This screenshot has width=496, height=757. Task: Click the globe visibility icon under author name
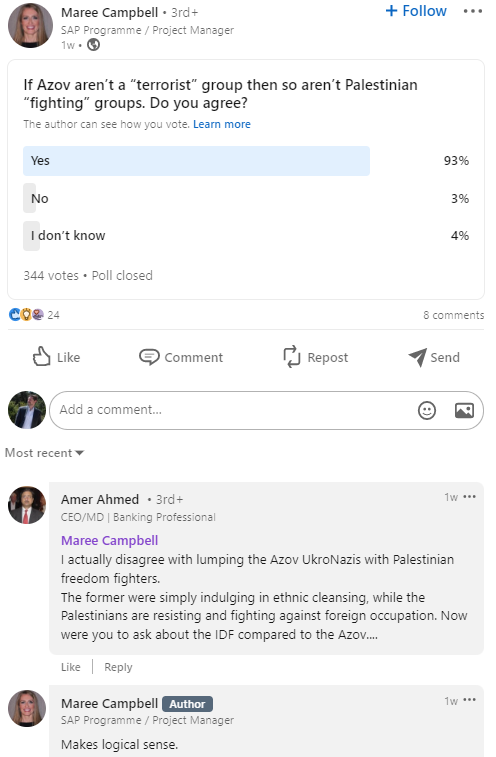coord(93,45)
